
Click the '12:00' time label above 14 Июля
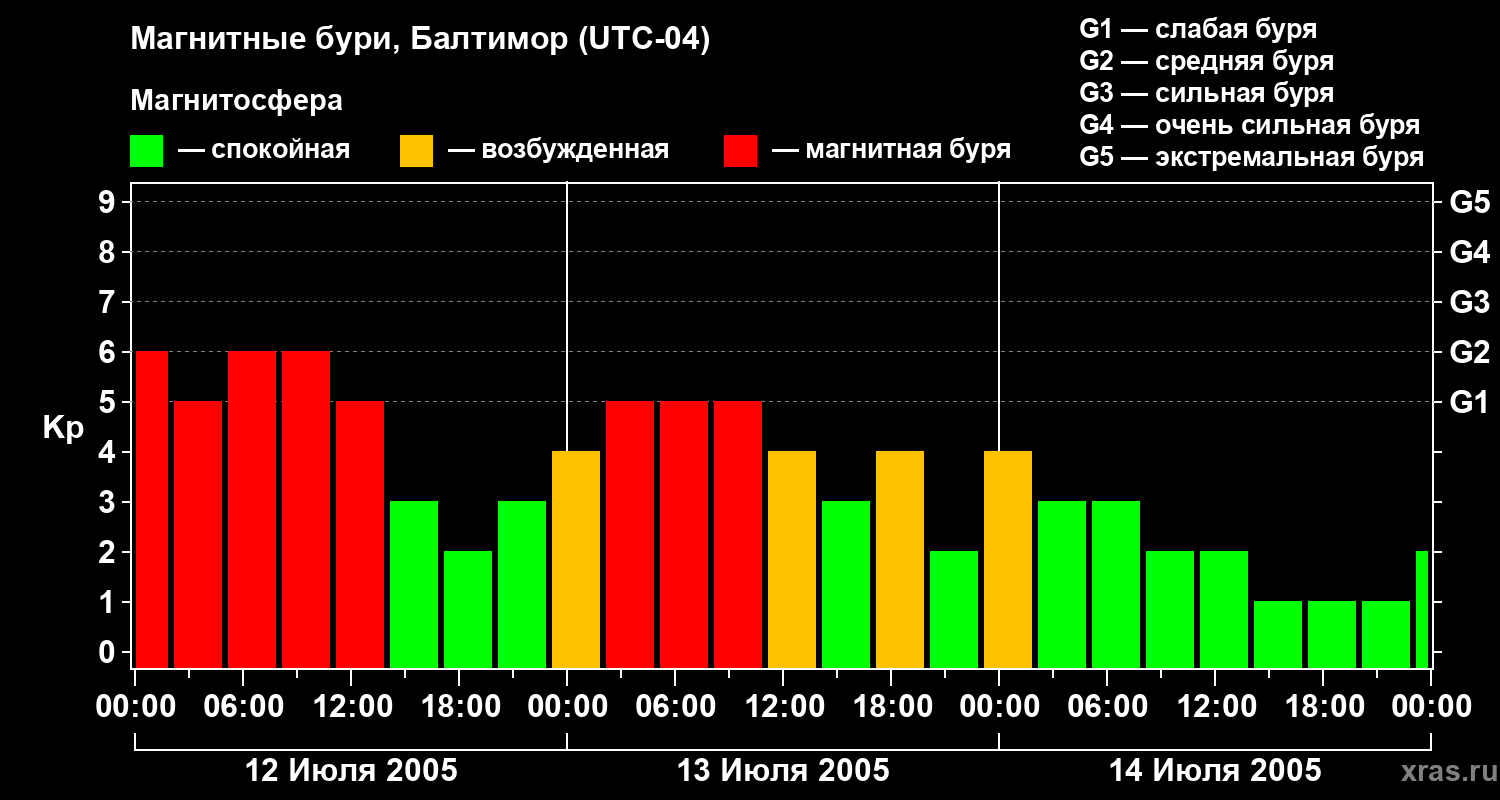[1215, 707]
